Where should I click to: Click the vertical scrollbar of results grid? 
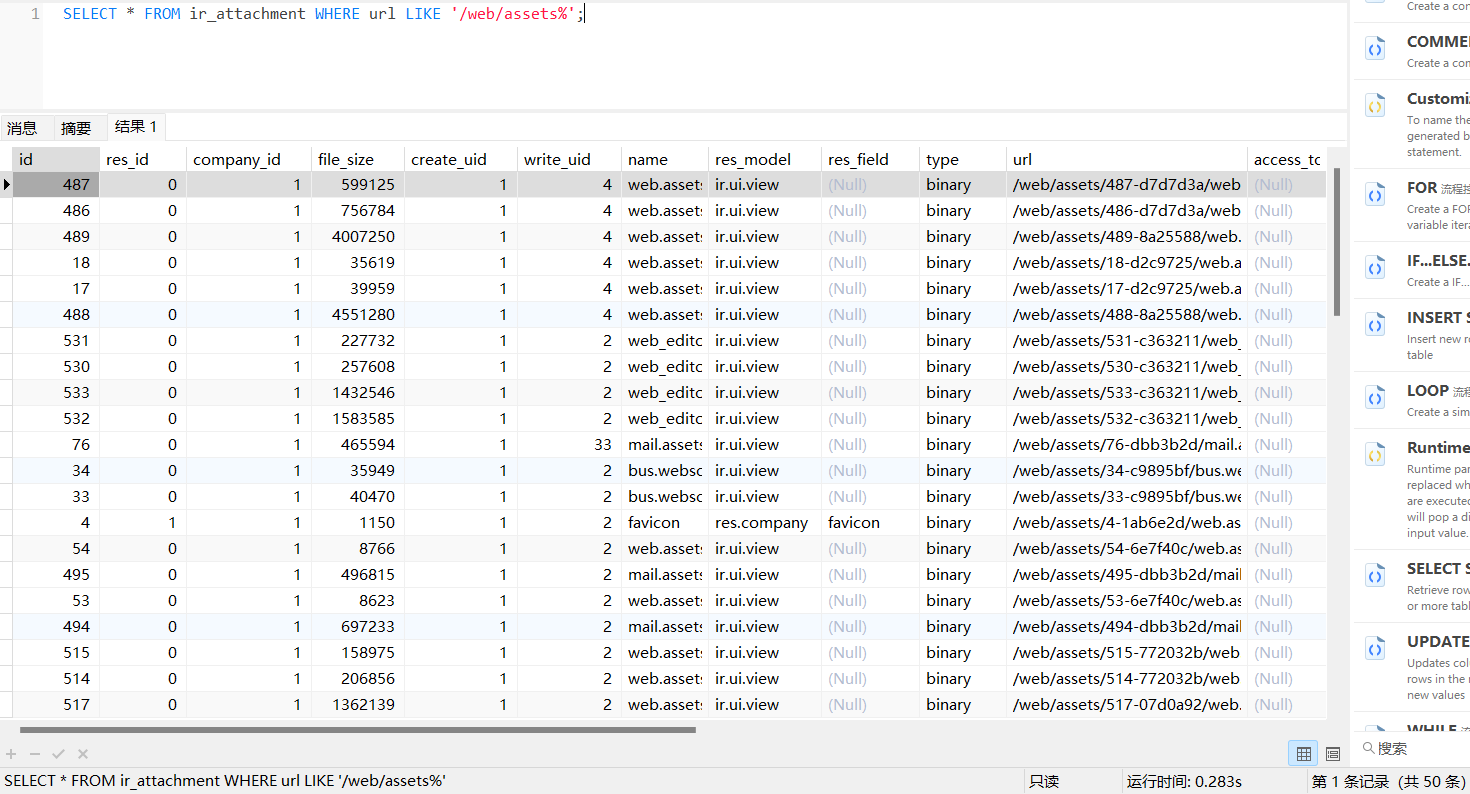tap(1337, 242)
